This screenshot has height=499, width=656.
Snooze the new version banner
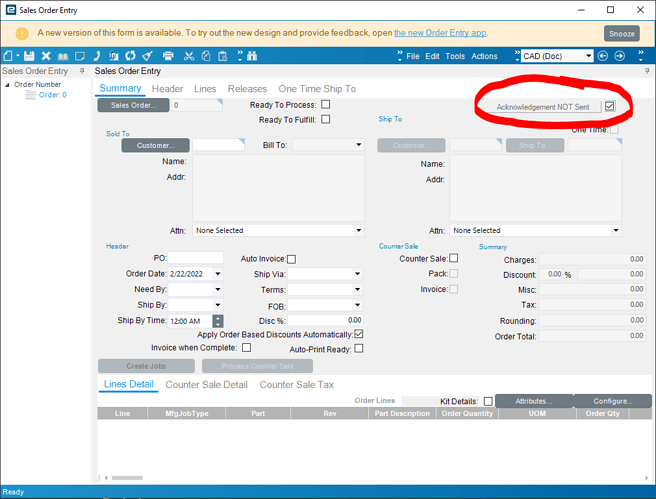point(621,33)
